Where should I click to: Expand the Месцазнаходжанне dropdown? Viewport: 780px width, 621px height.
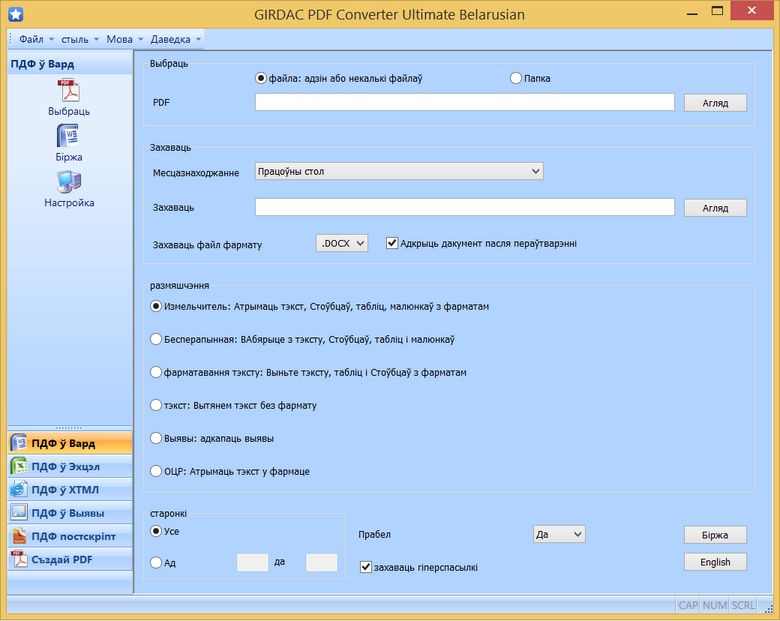(x=399, y=171)
